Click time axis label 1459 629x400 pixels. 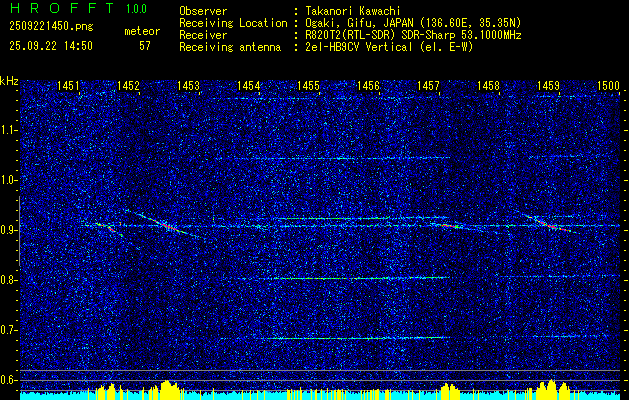click(x=548, y=85)
